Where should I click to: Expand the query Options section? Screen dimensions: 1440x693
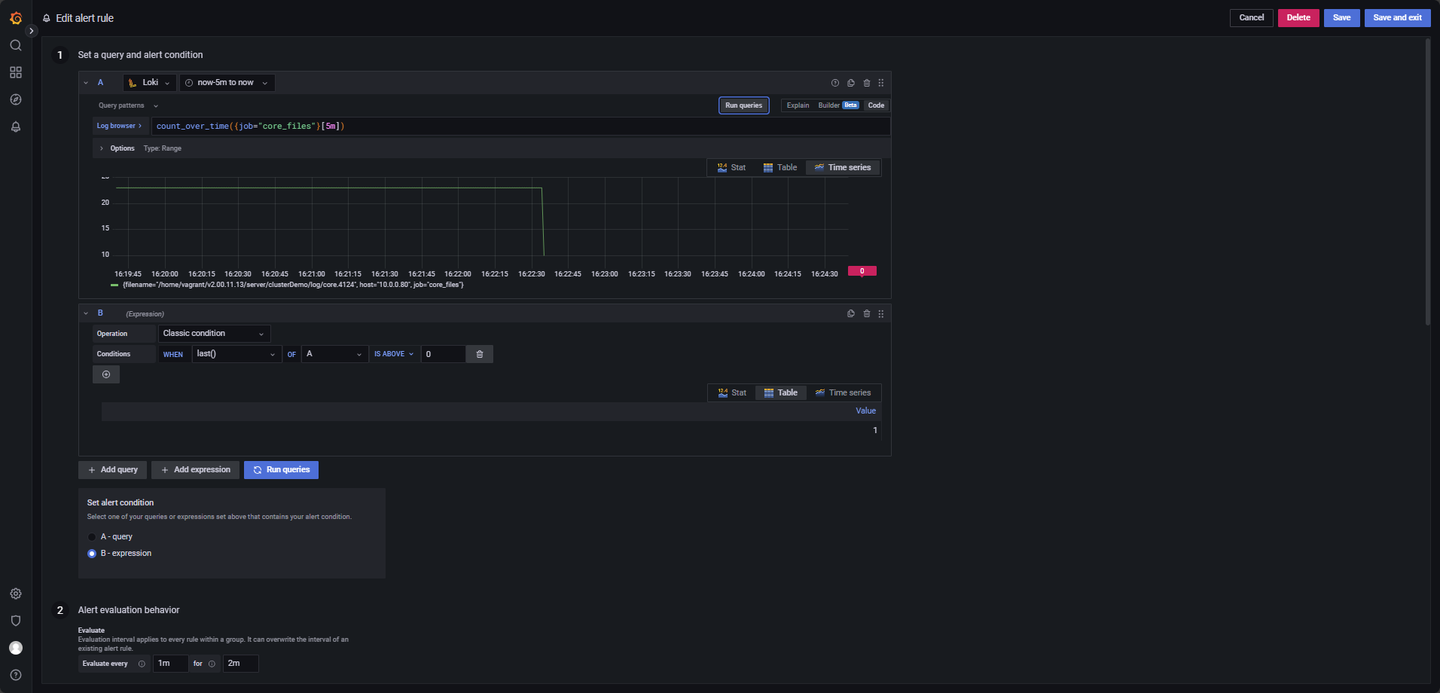tap(116, 148)
